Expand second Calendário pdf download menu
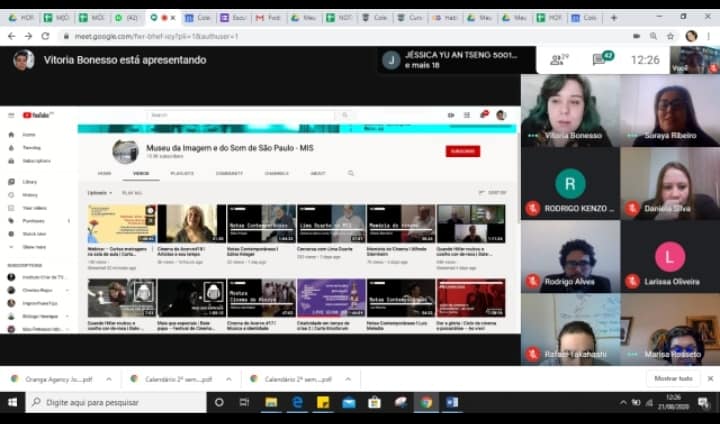Screen dimensions: 720x424 click(349, 379)
